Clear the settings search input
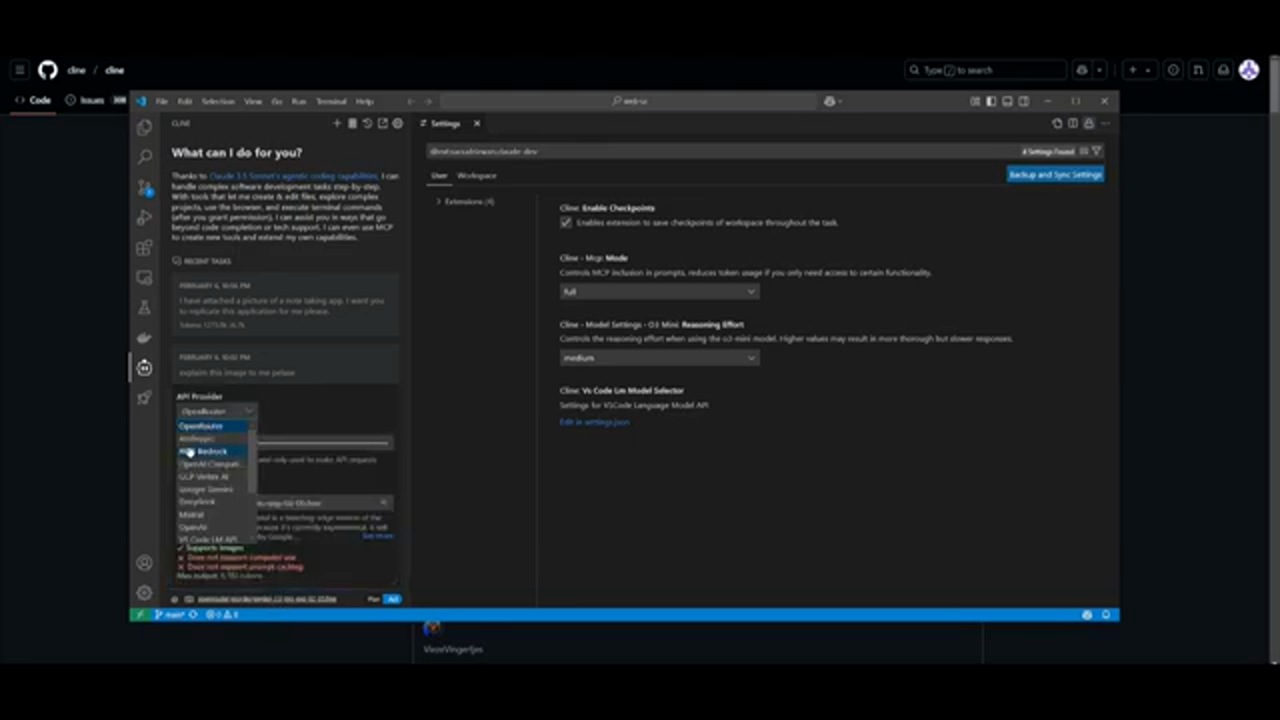The height and width of the screenshot is (720, 1280). [1084, 151]
